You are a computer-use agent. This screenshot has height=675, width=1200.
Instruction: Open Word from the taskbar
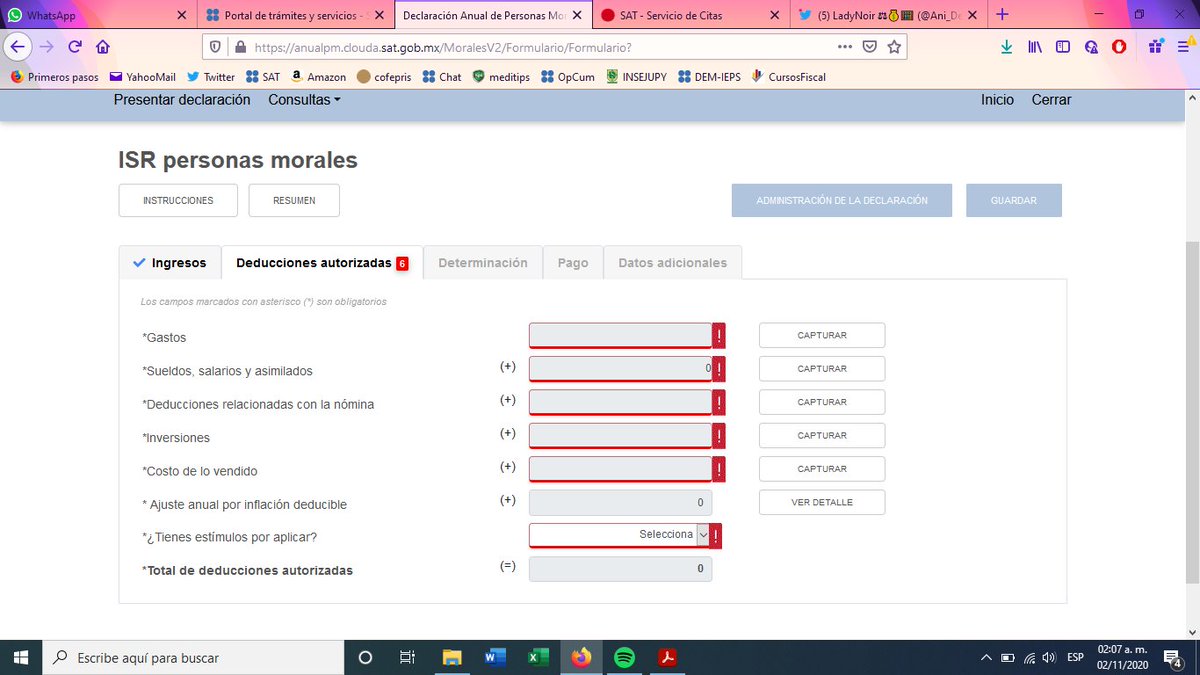(495, 657)
